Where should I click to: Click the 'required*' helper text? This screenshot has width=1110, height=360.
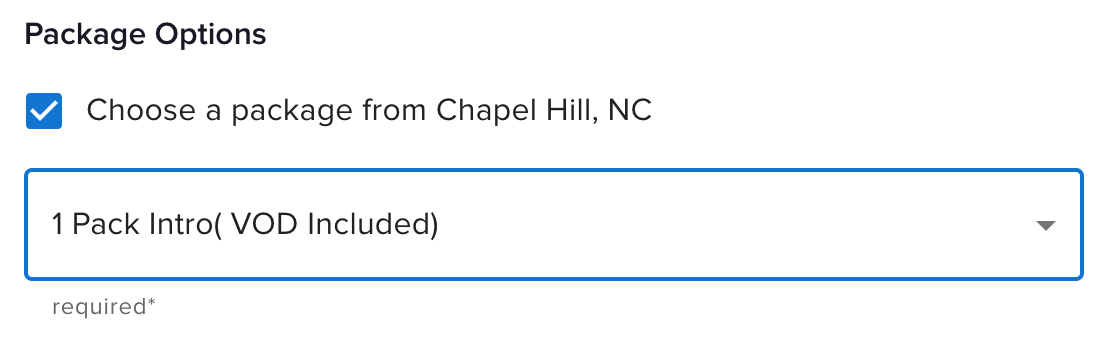click(x=103, y=307)
